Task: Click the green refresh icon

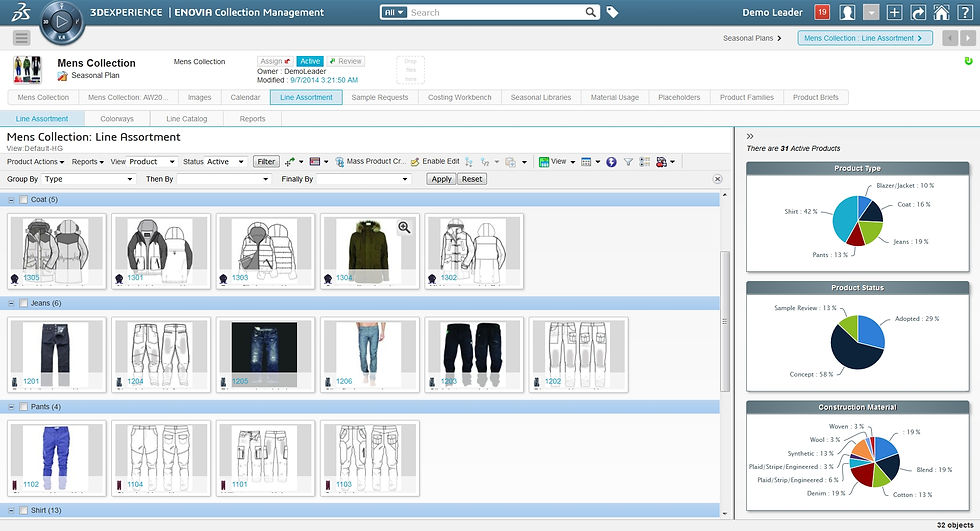Action: (968, 61)
